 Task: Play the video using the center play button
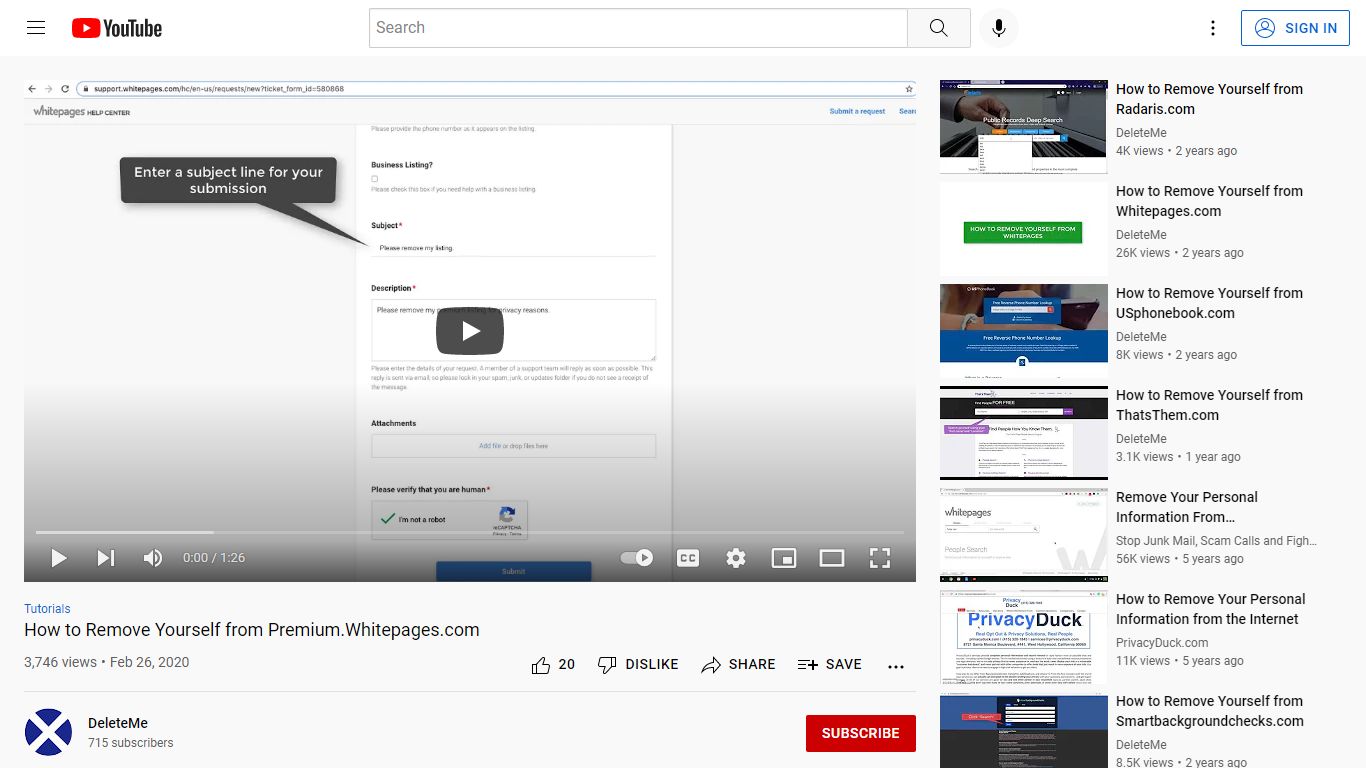click(470, 331)
